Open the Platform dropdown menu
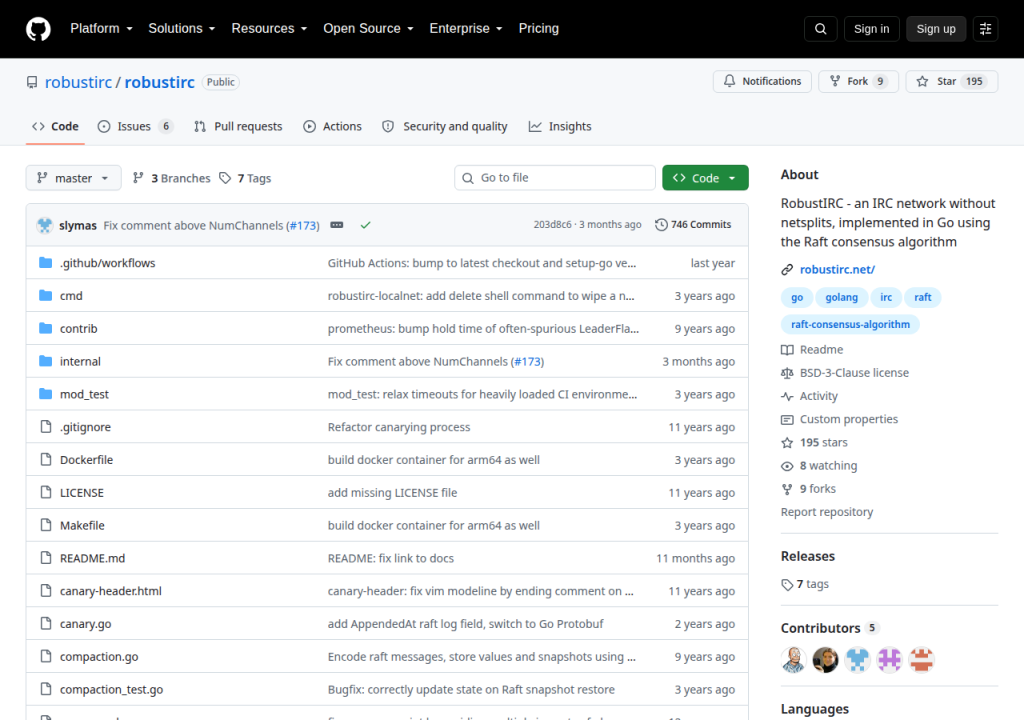 pyautogui.click(x=101, y=29)
